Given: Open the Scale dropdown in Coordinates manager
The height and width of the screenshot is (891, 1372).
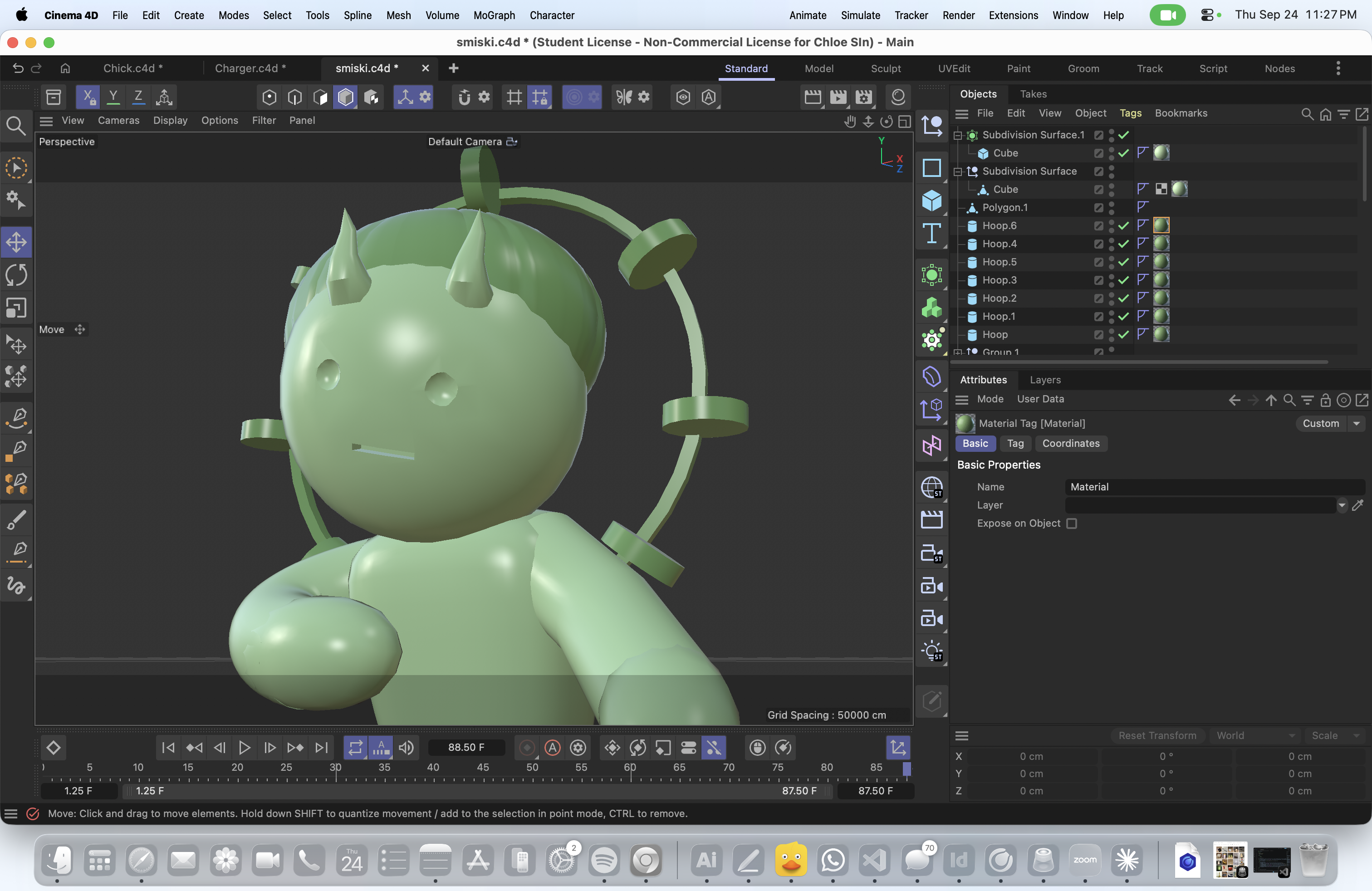Looking at the screenshot, I should [1335, 735].
